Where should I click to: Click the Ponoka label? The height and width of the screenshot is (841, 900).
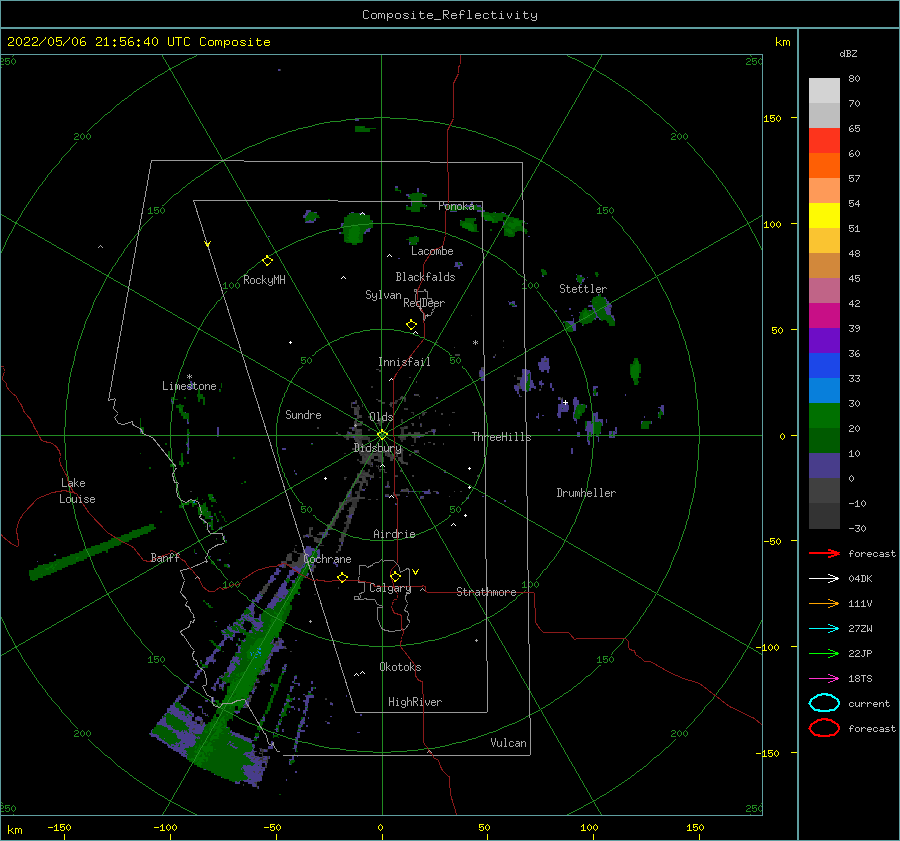click(x=456, y=206)
